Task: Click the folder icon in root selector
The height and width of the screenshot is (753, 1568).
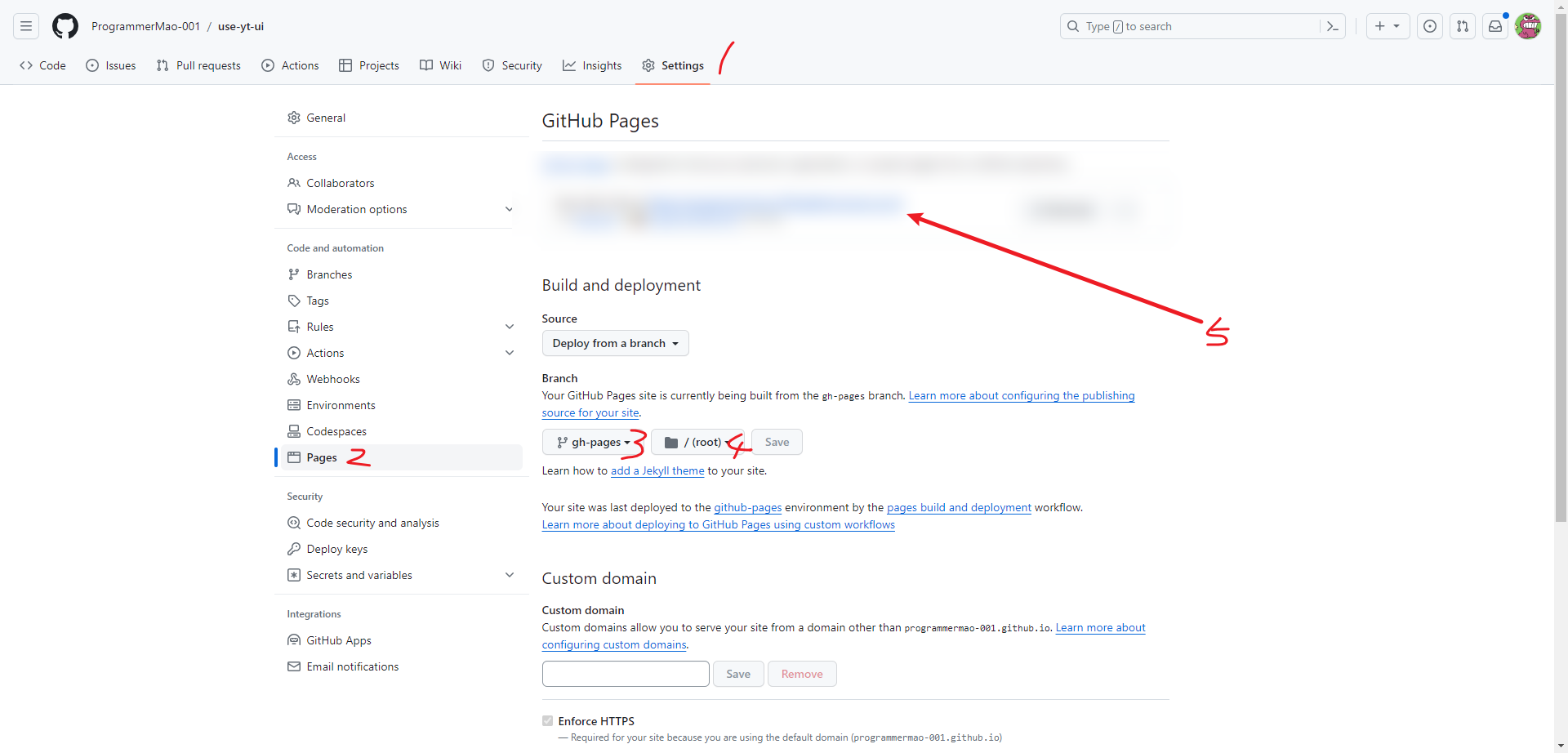Action: (x=671, y=442)
